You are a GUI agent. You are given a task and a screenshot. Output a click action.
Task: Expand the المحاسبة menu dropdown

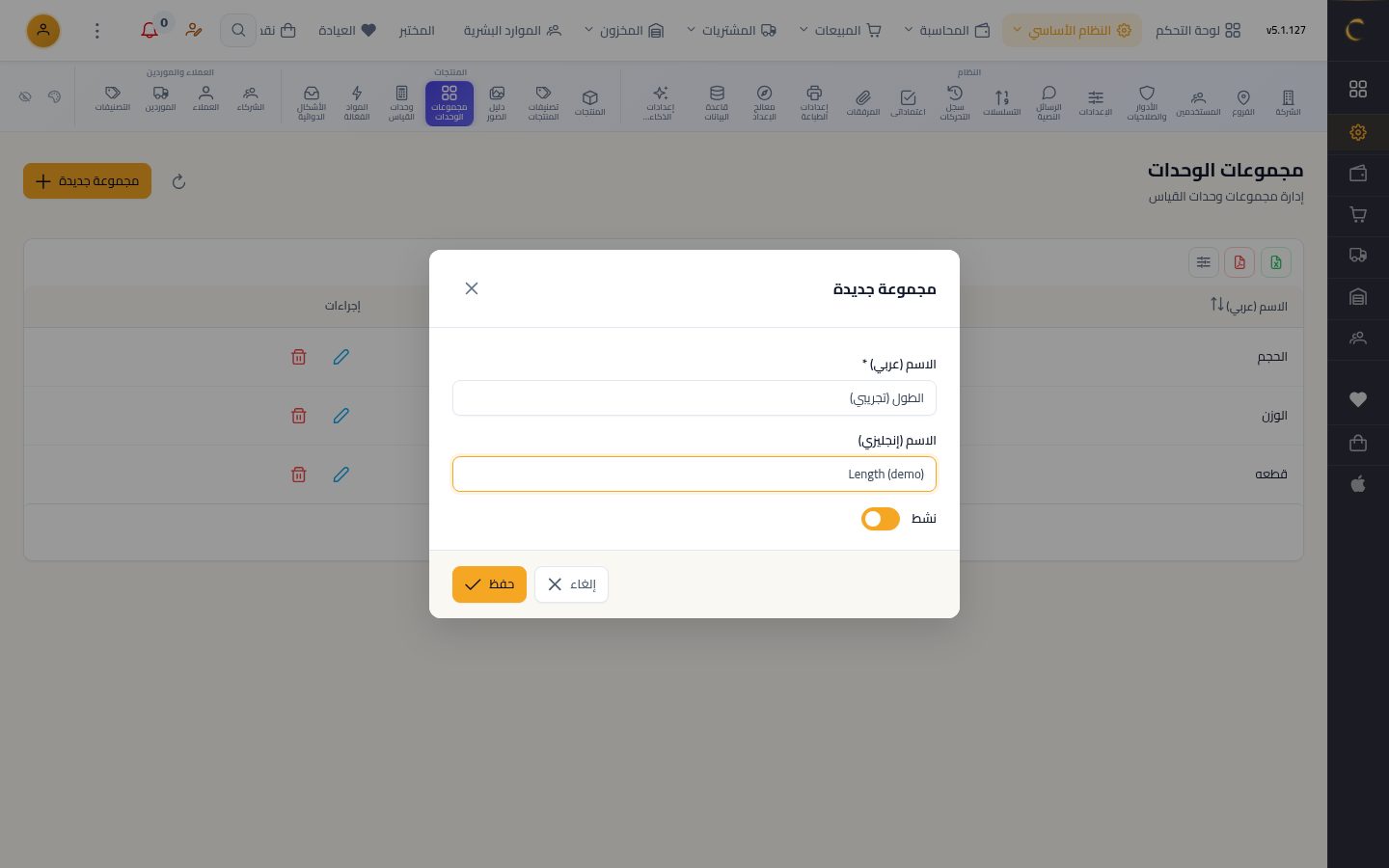pos(947,31)
